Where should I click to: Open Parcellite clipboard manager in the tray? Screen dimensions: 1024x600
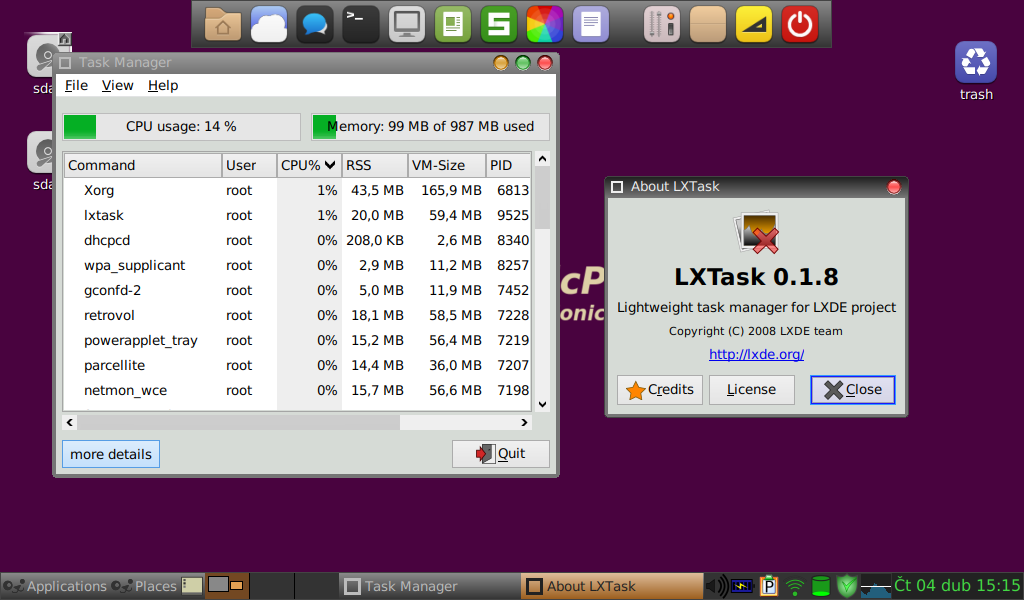pyautogui.click(x=768, y=586)
